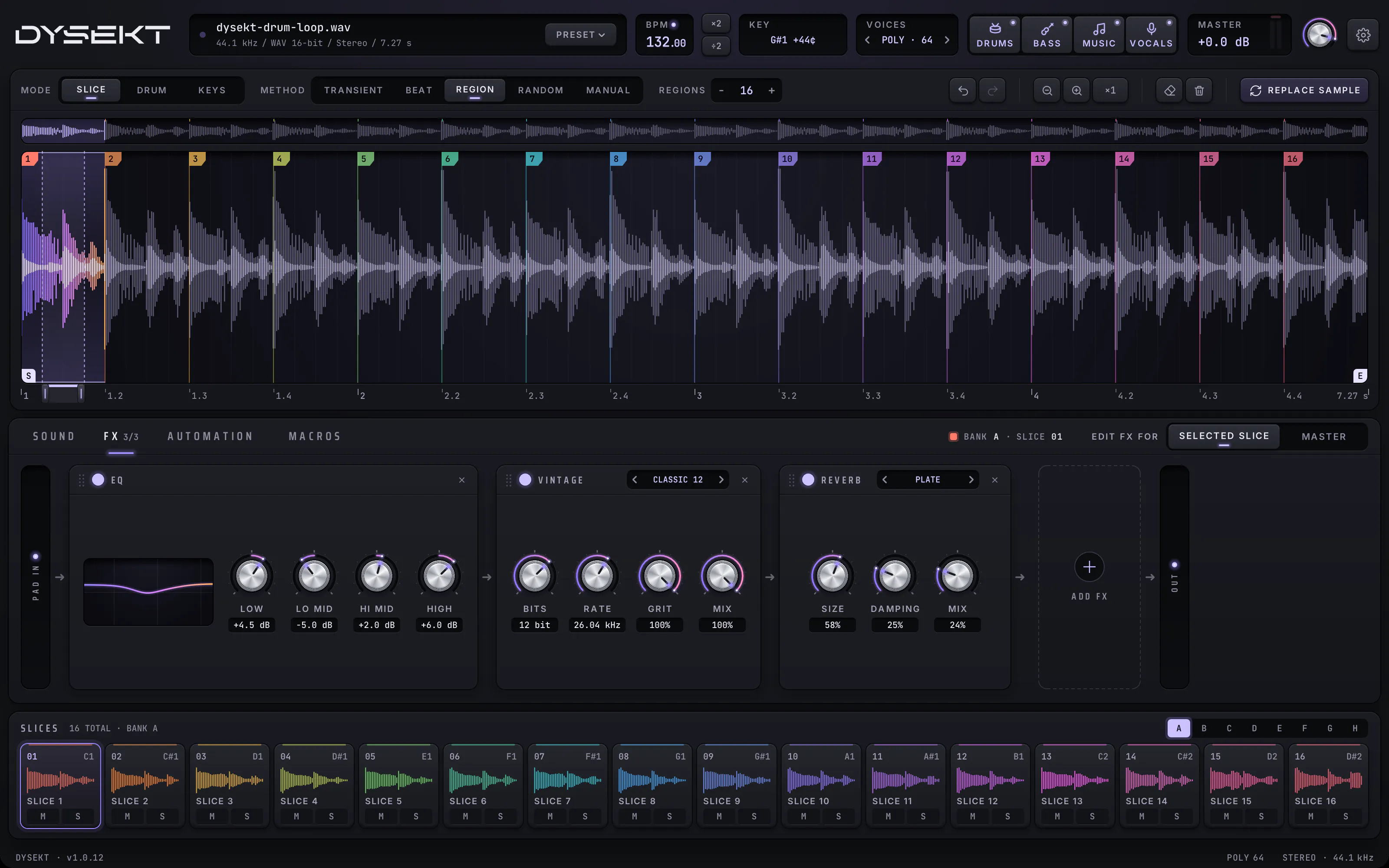Zoom in the waveform view
The height and width of the screenshot is (868, 1389).
(1077, 91)
